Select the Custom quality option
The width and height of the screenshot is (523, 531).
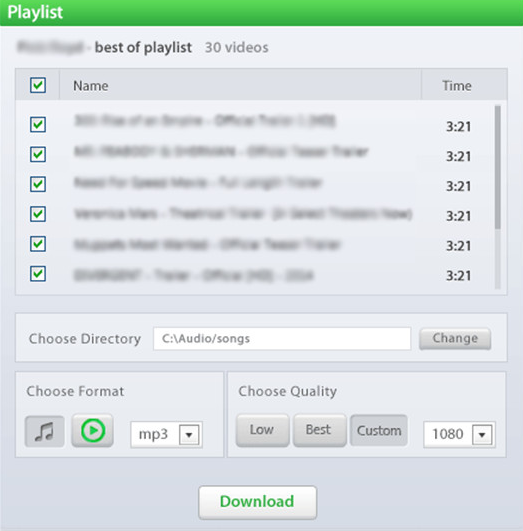click(379, 430)
